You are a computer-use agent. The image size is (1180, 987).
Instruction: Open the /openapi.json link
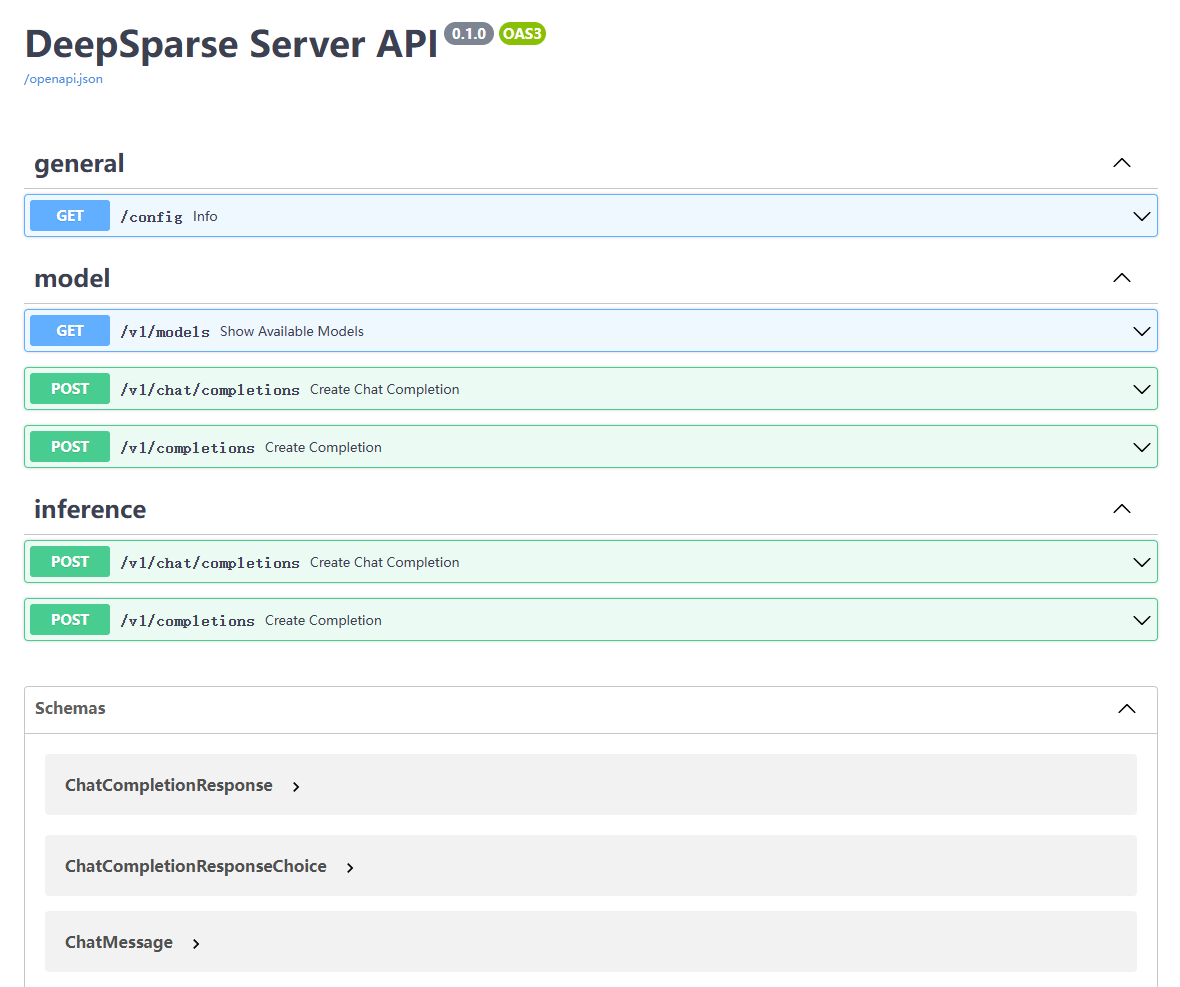click(x=63, y=79)
